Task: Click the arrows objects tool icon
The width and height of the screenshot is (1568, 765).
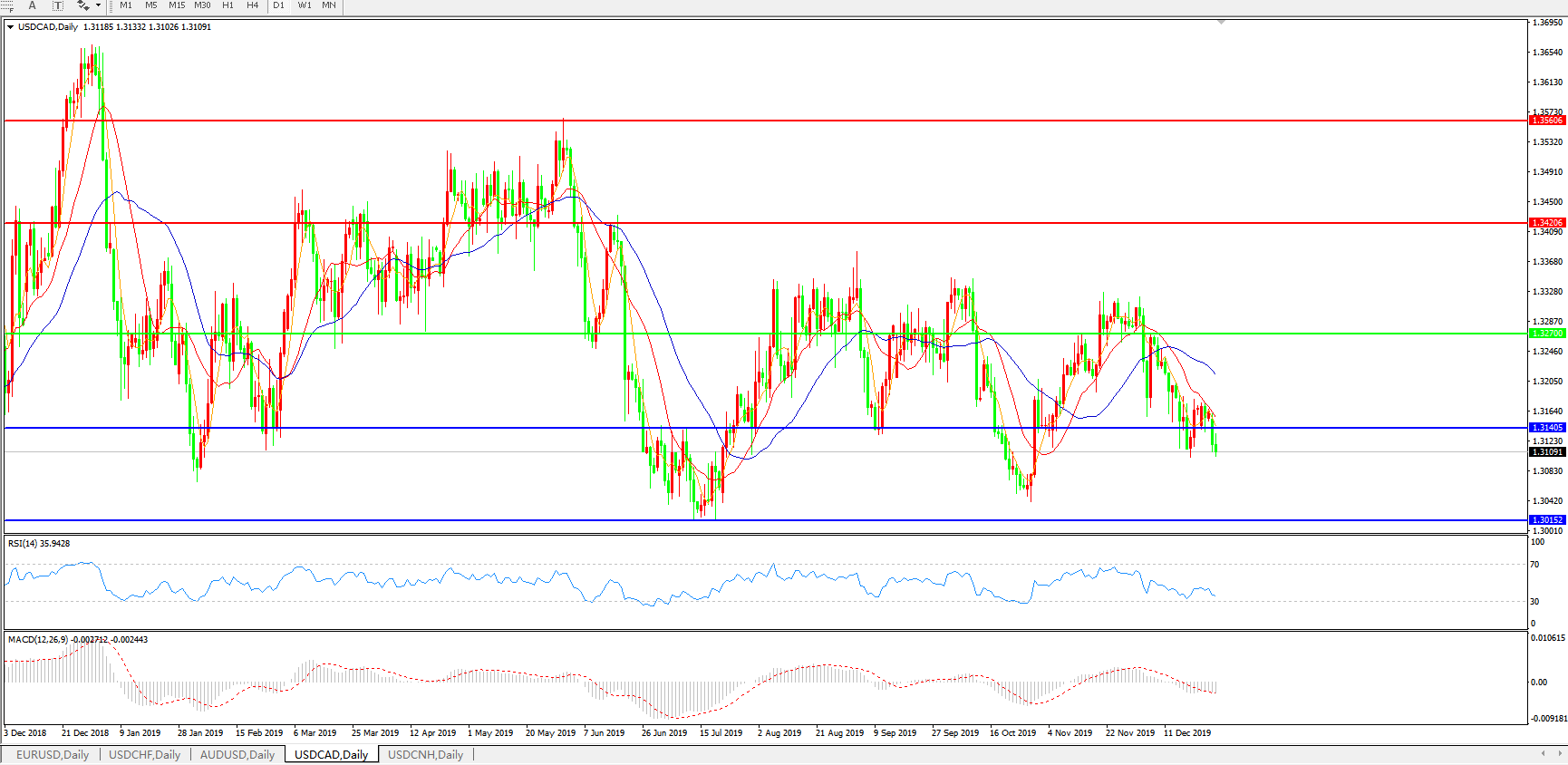Action: click(x=82, y=5)
